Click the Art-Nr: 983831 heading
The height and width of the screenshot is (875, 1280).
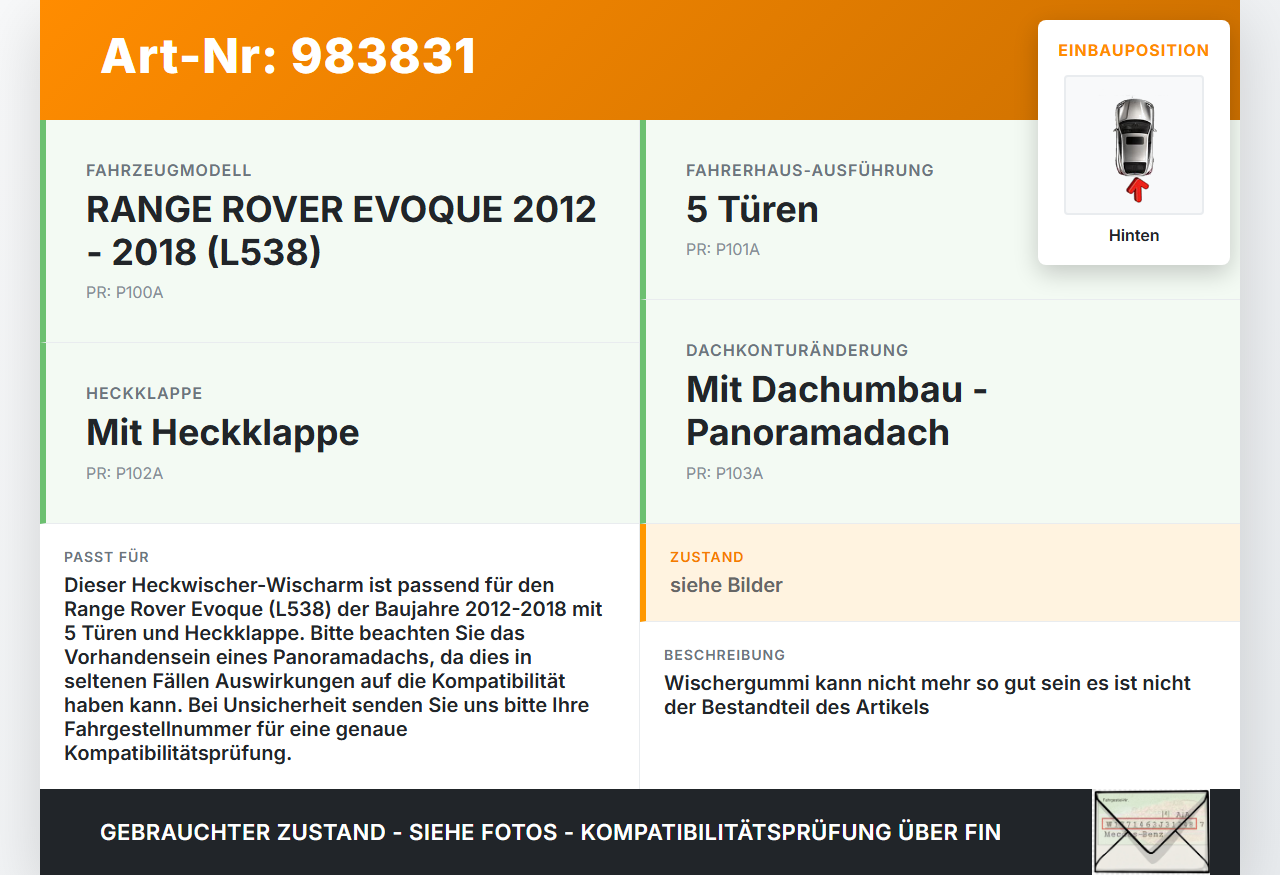[288, 56]
